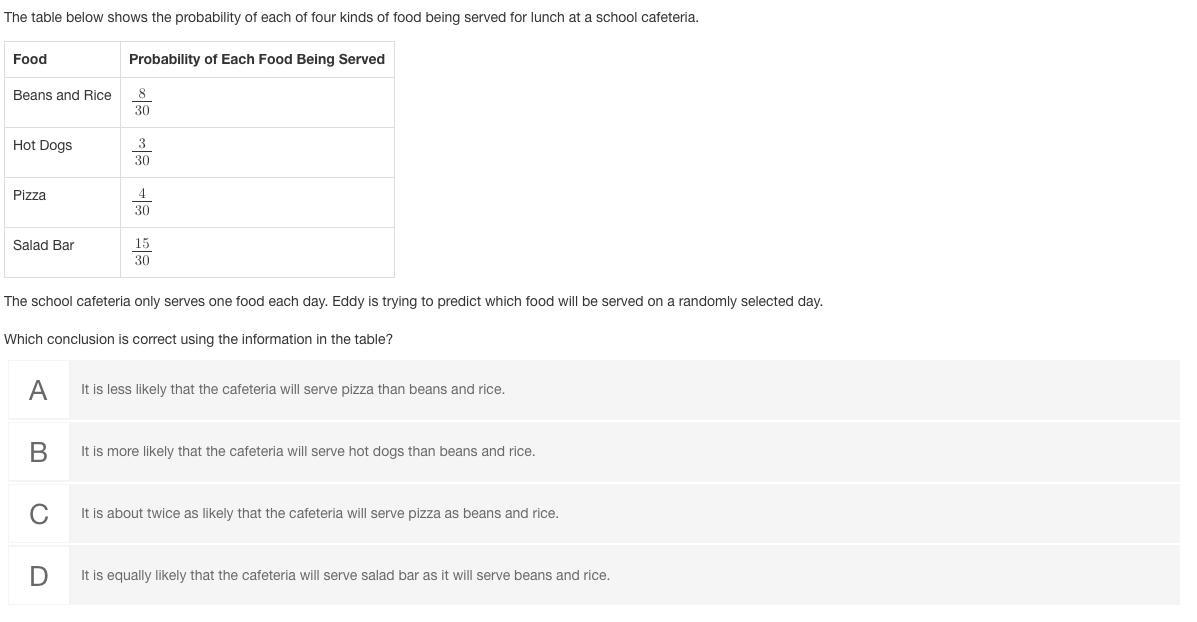The height and width of the screenshot is (622, 1197).
Task: Select answer choice letter C
Action: coord(38,514)
